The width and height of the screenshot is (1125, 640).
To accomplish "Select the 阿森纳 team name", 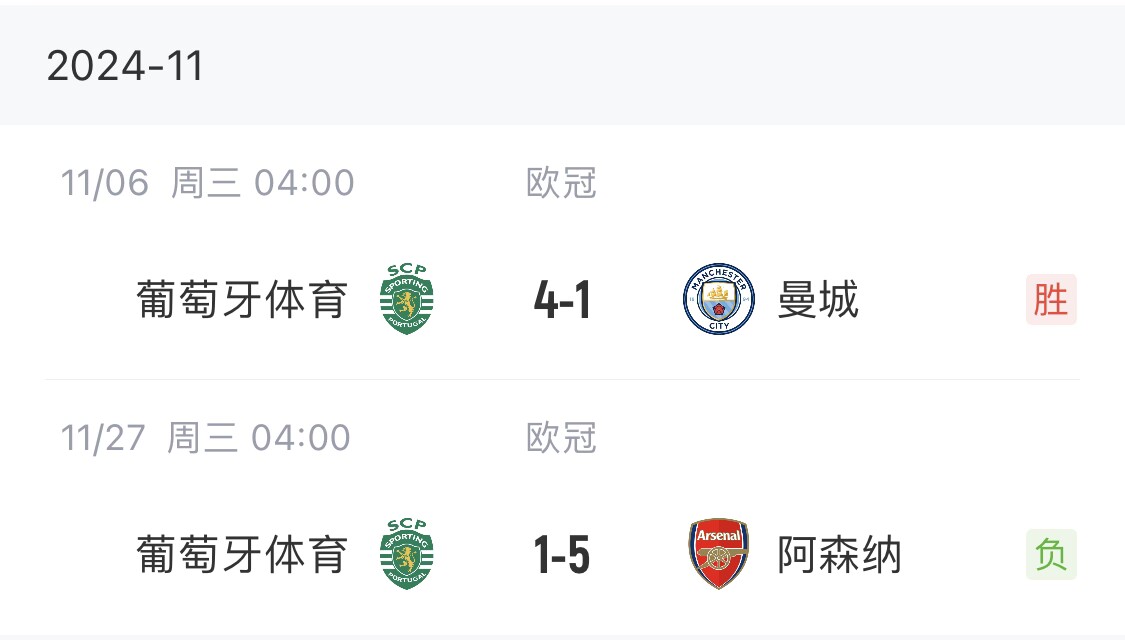I will point(839,555).
